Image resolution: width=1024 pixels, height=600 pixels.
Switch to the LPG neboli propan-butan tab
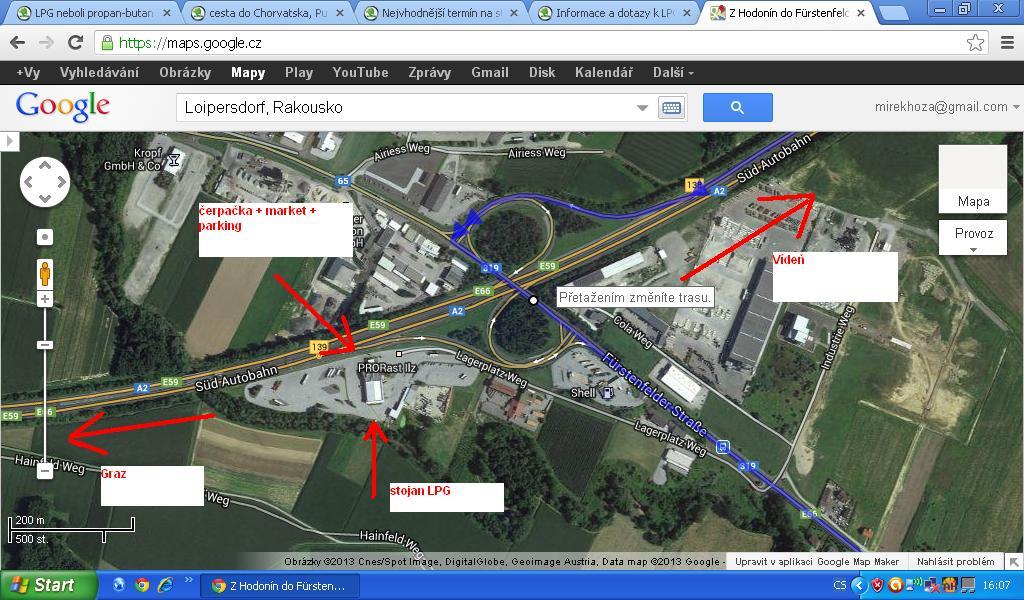92,13
